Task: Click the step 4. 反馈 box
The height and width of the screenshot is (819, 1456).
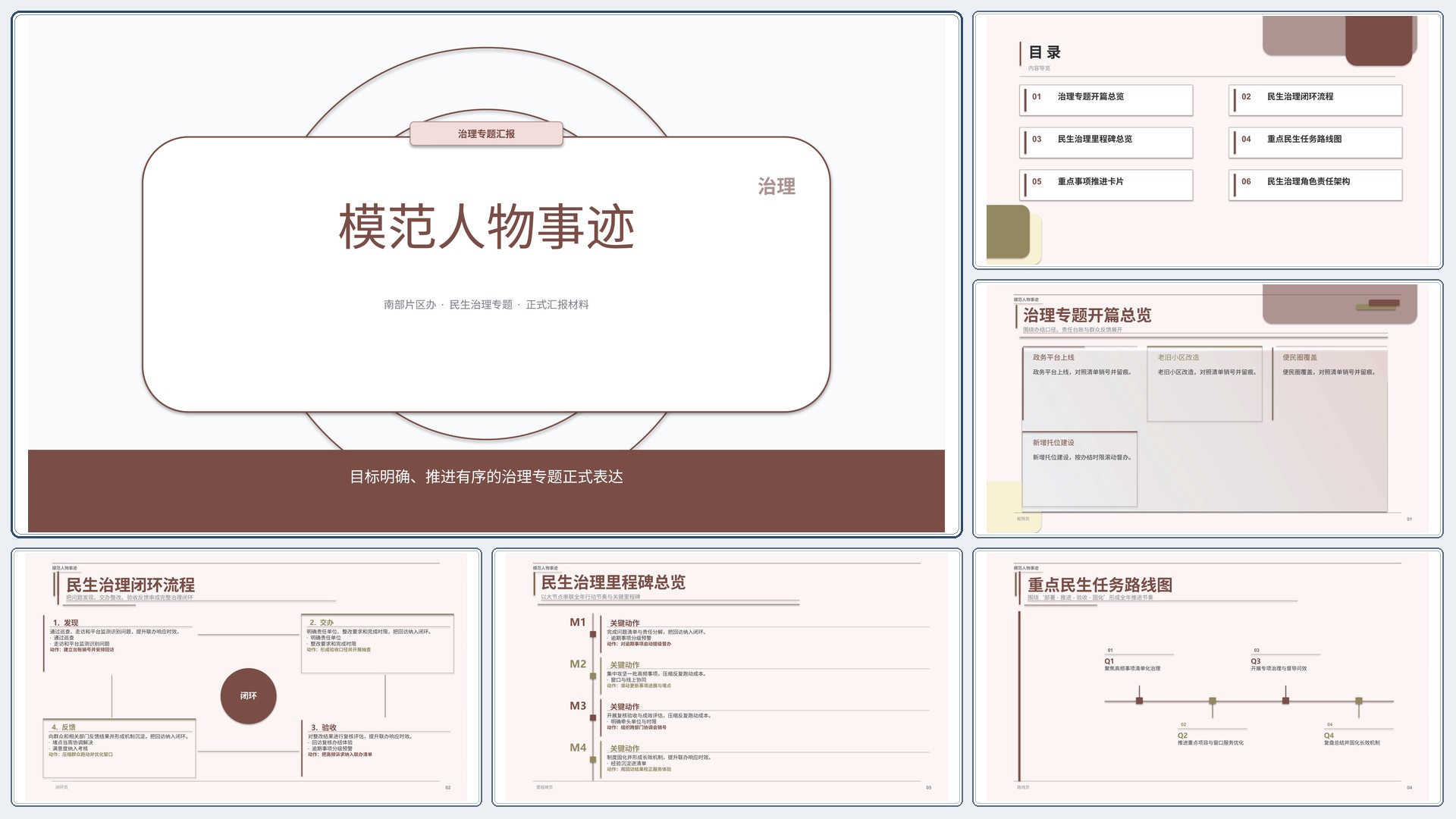Action: (119, 748)
